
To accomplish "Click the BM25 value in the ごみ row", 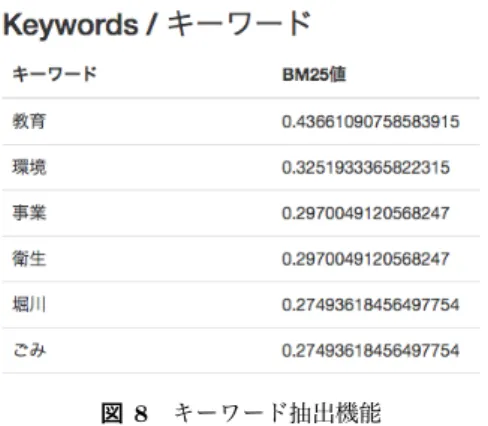I will [x=371, y=351].
